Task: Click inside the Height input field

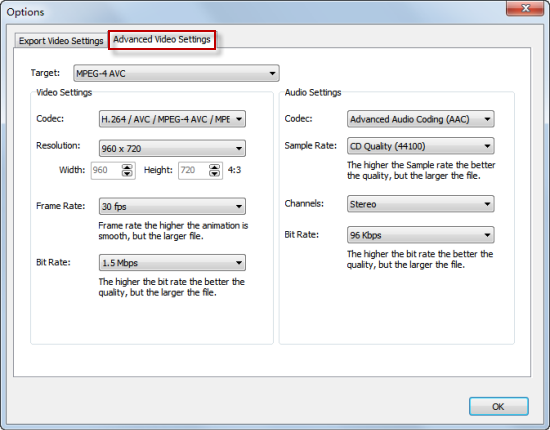Action: click(193, 170)
